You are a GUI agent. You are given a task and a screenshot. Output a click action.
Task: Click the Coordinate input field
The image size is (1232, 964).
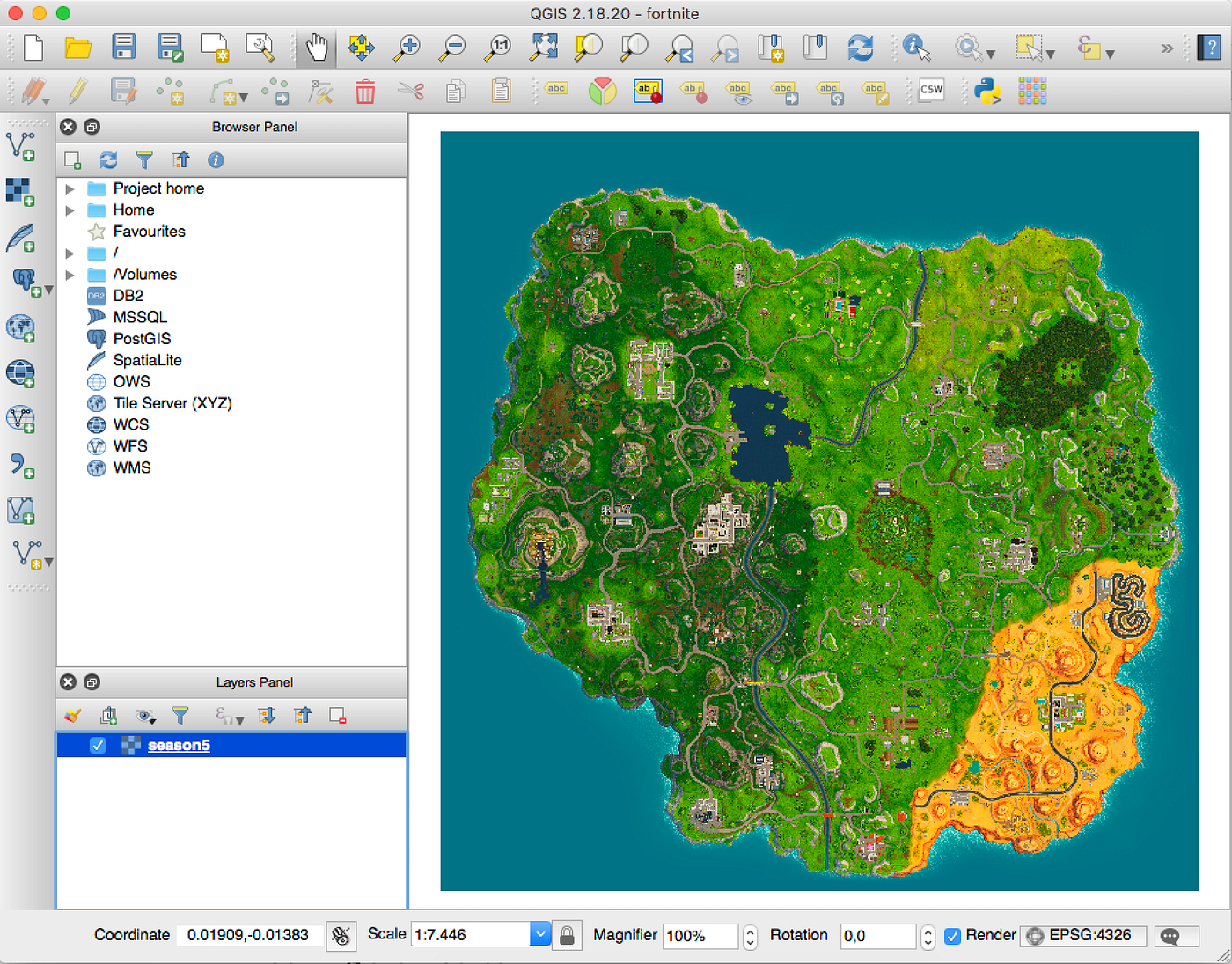[x=248, y=935]
